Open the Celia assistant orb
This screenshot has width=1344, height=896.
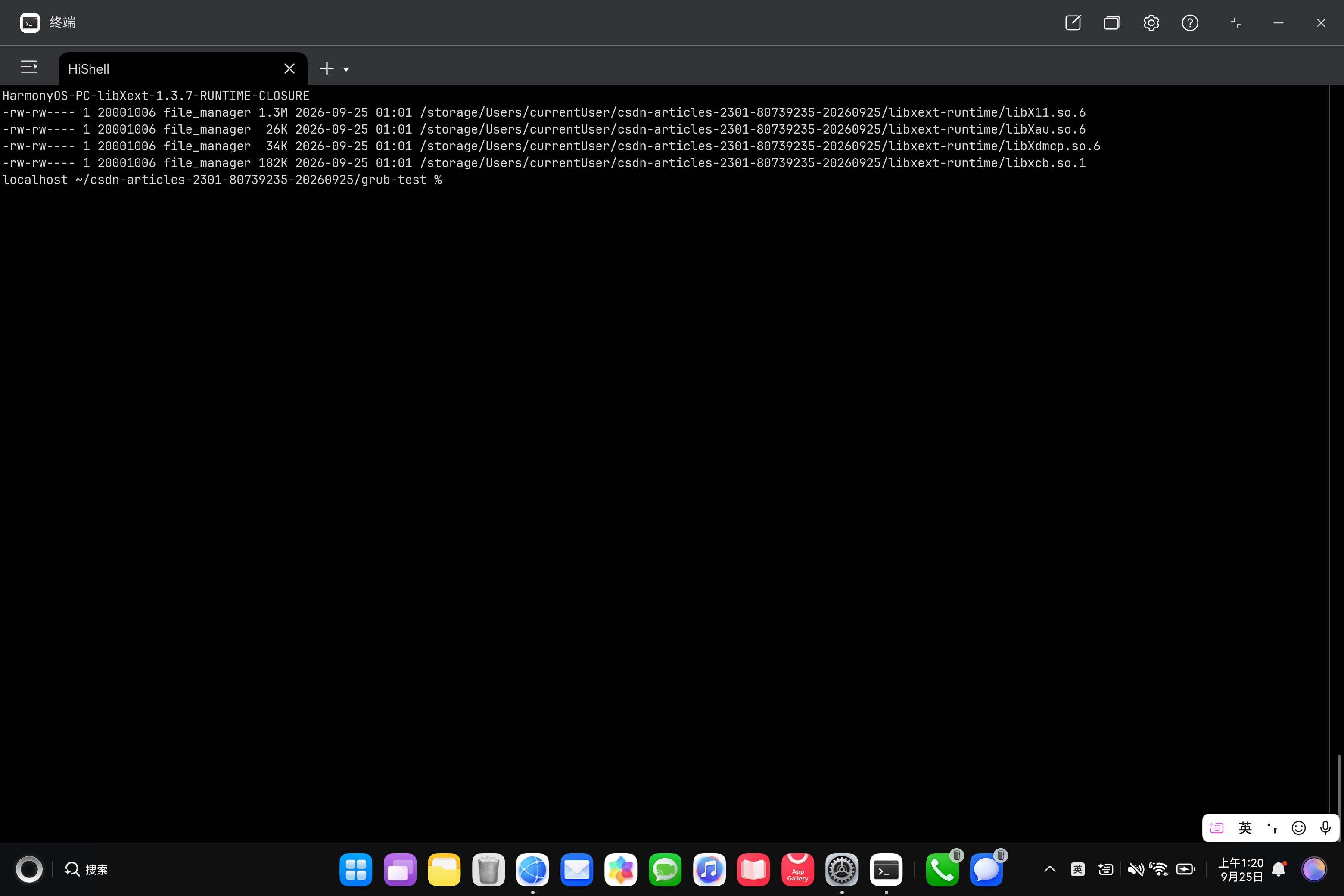click(1314, 869)
